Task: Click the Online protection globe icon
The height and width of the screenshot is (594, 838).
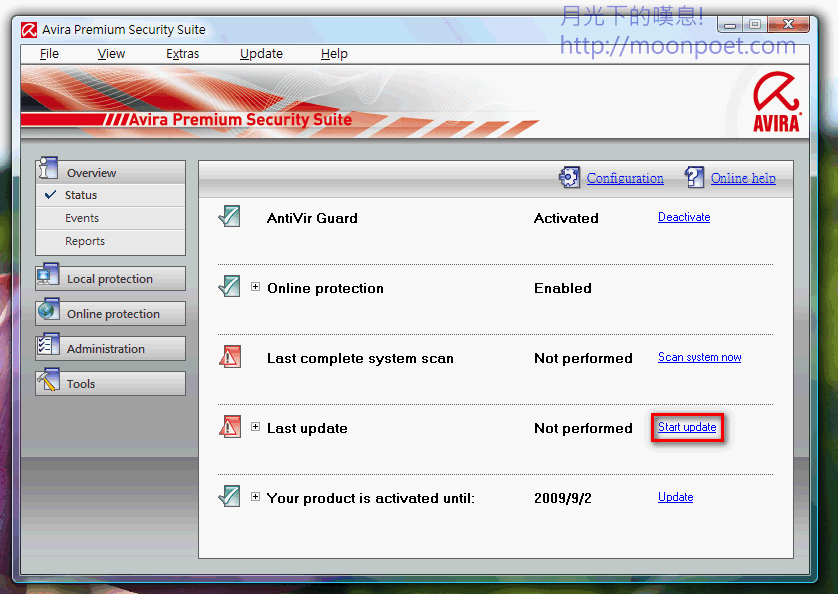Action: 48,312
